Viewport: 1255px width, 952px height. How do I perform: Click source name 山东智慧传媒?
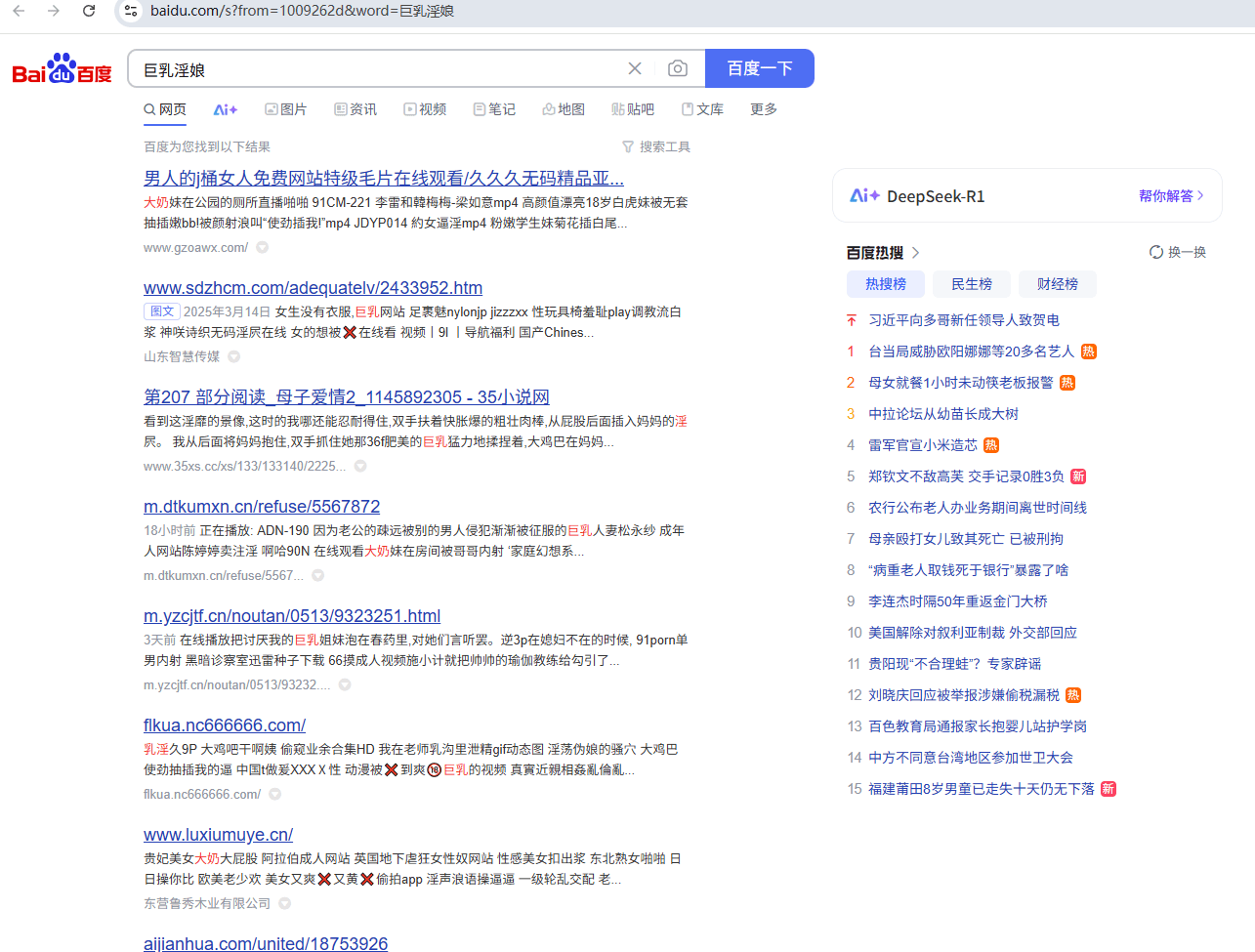182,356
